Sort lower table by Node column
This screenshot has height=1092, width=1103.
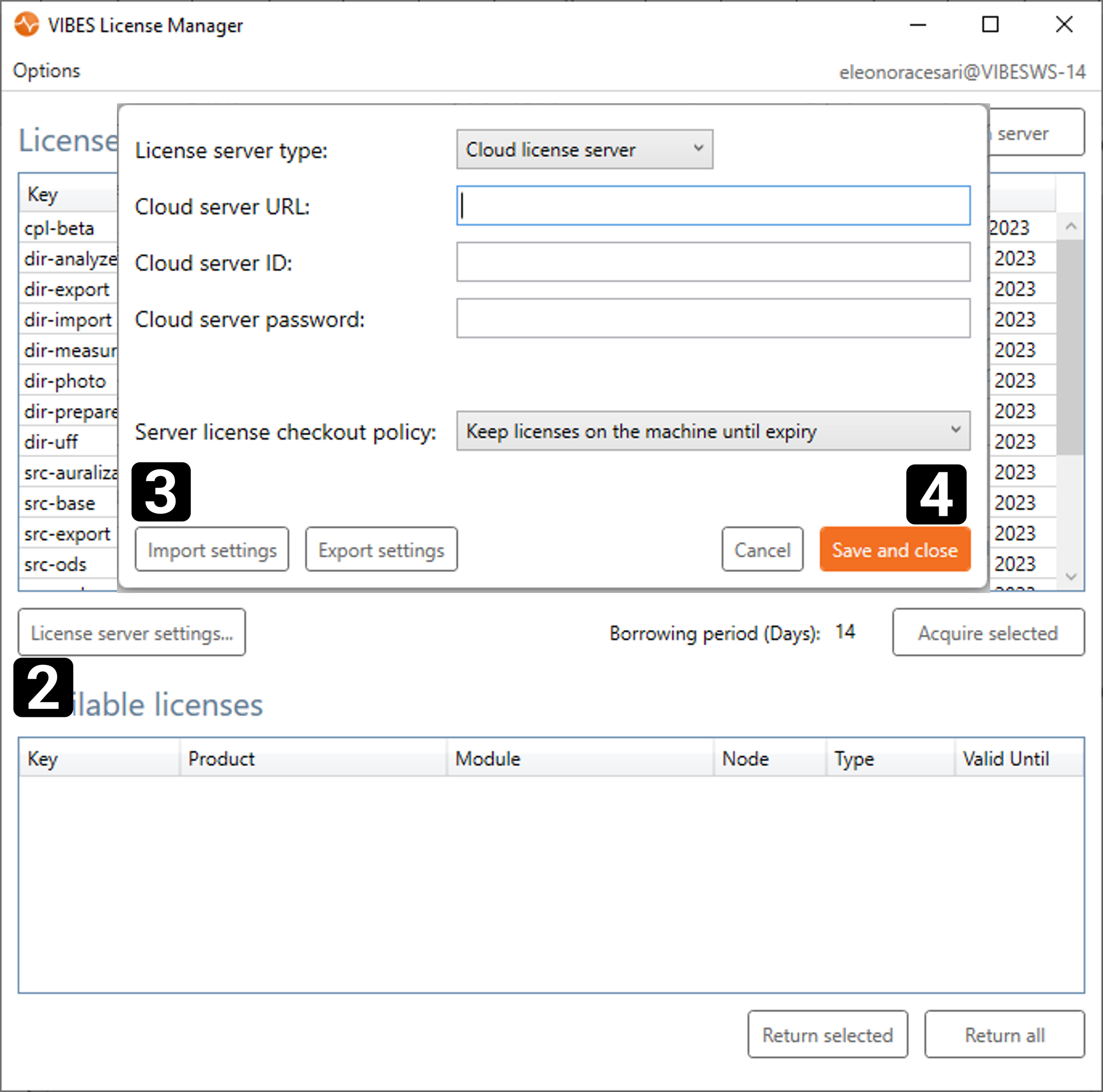pos(770,759)
